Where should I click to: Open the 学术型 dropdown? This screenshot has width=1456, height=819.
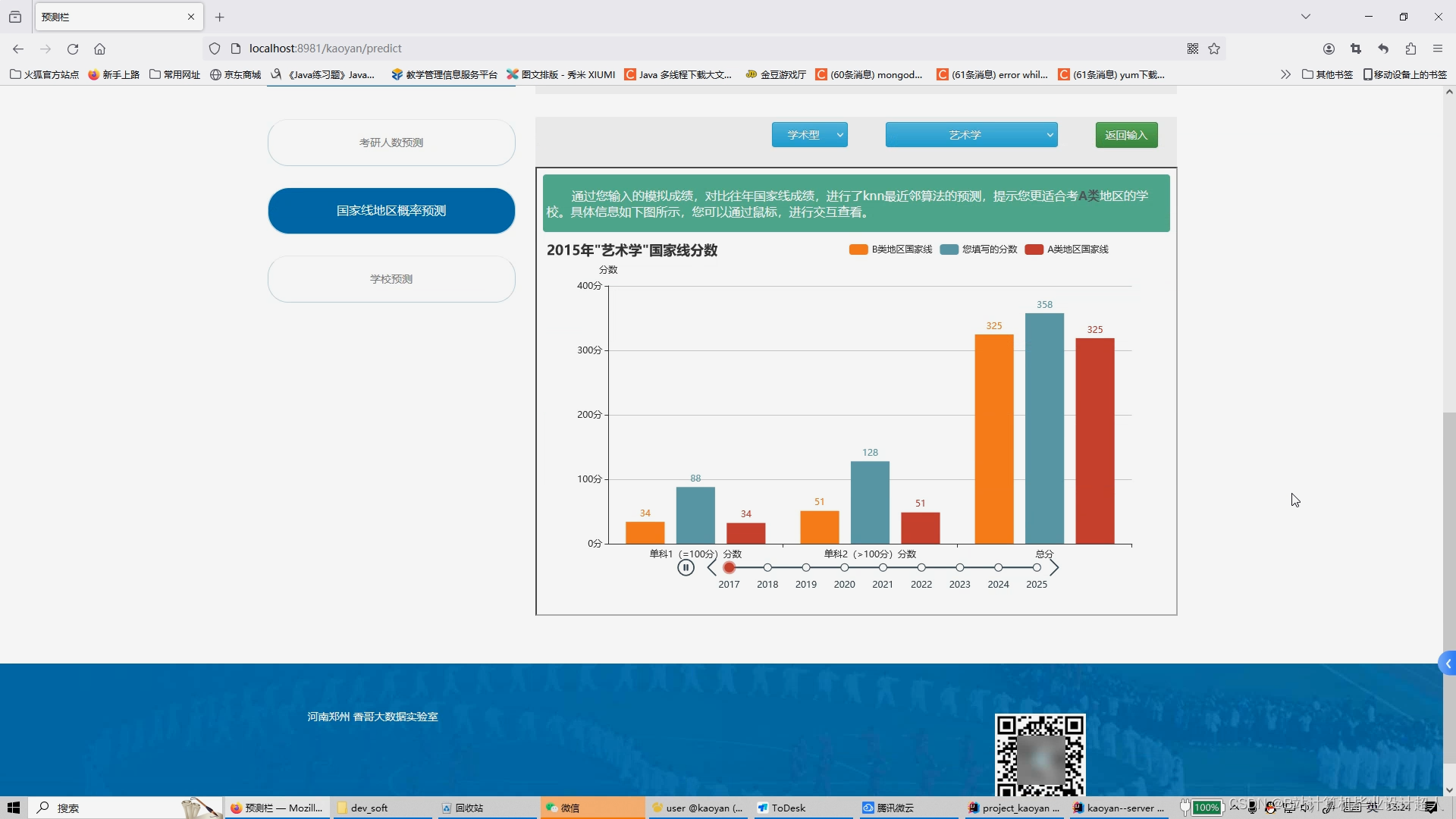click(809, 135)
